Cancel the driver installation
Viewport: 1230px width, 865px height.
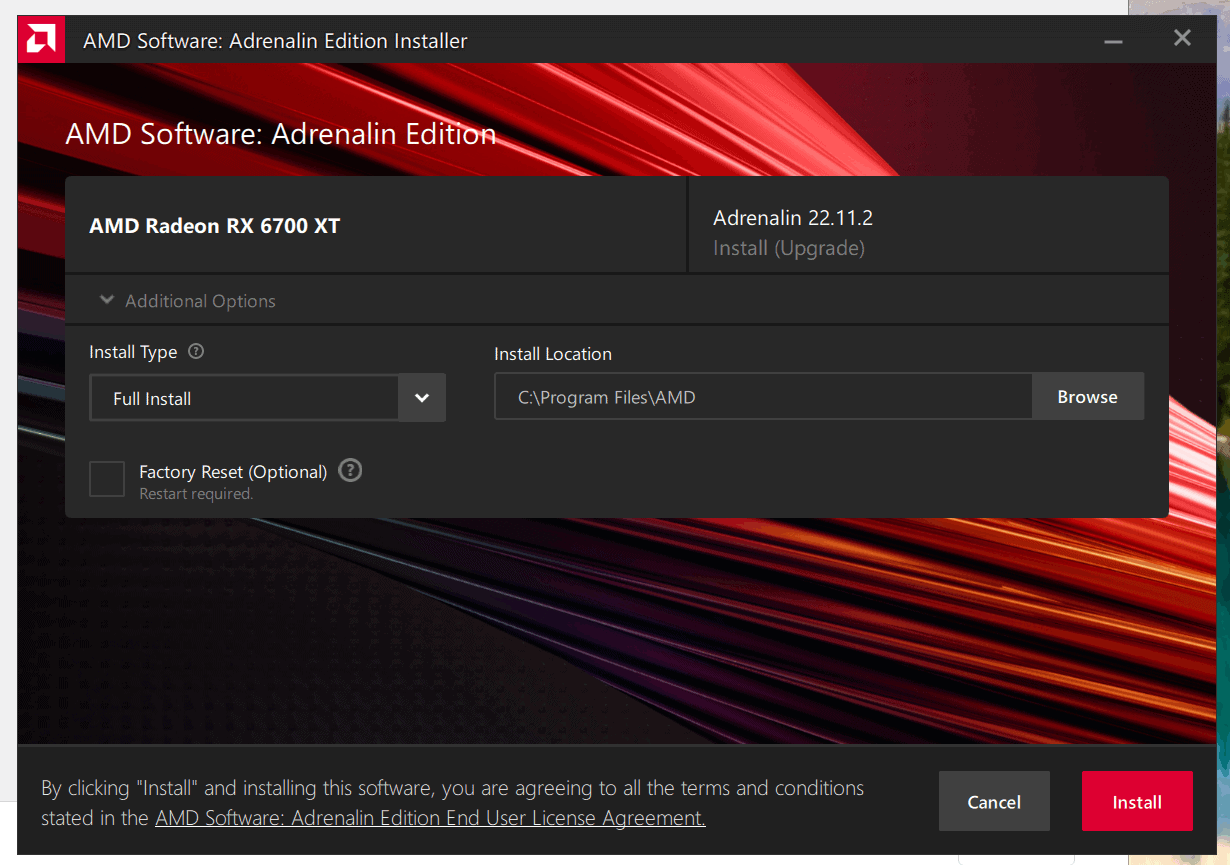(993, 801)
